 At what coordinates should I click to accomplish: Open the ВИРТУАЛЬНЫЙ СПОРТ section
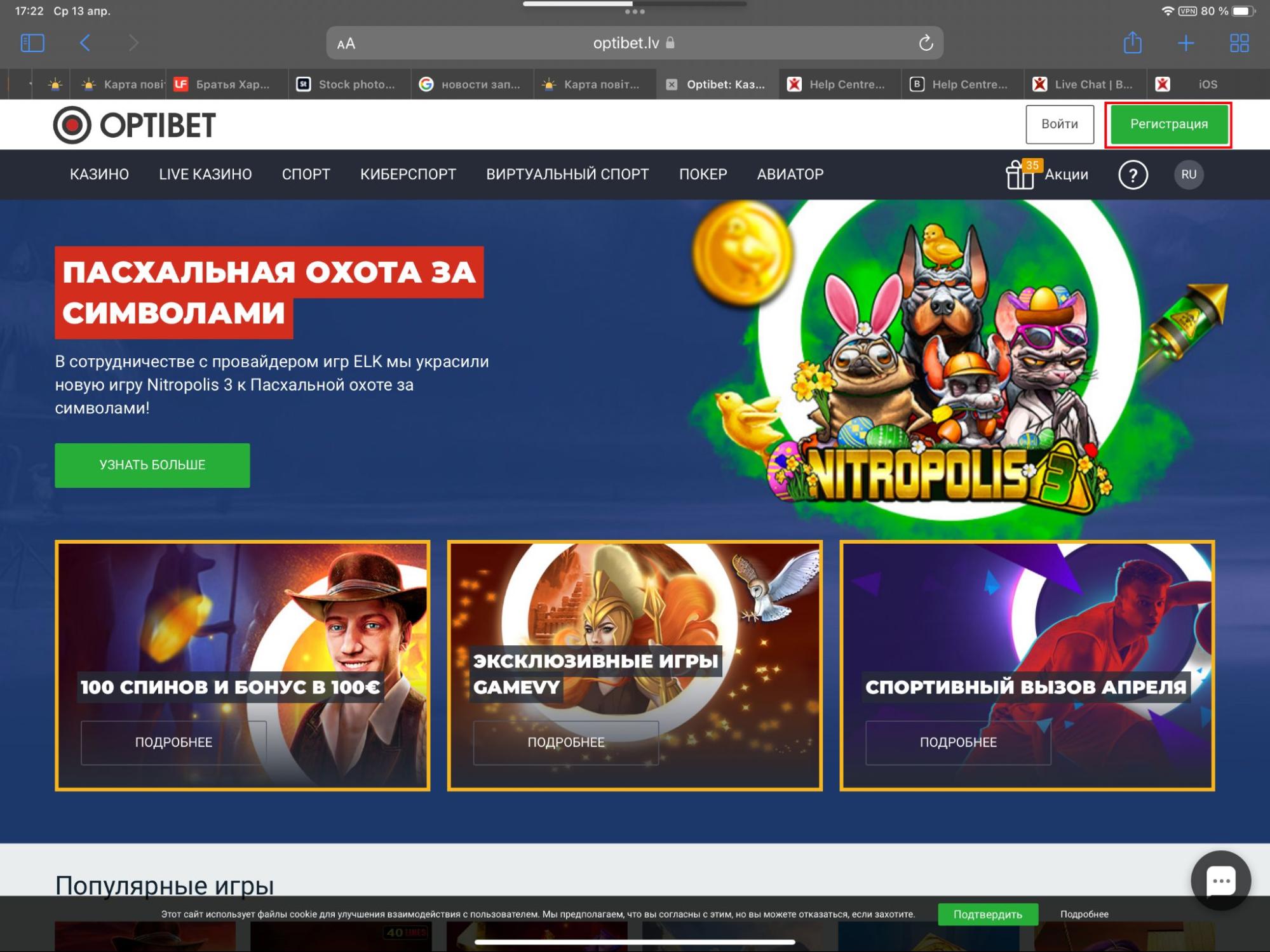pyautogui.click(x=567, y=175)
